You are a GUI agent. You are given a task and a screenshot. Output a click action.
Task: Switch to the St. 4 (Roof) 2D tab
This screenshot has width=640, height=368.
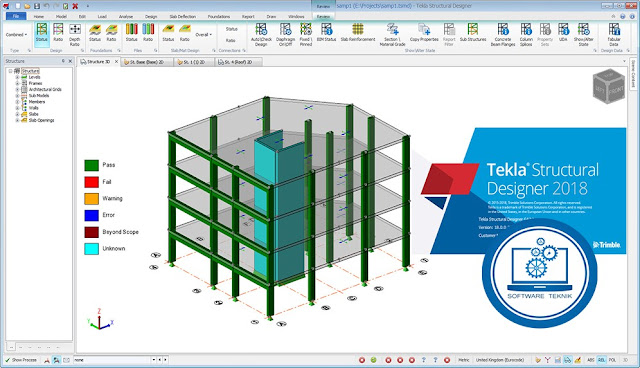coord(238,62)
